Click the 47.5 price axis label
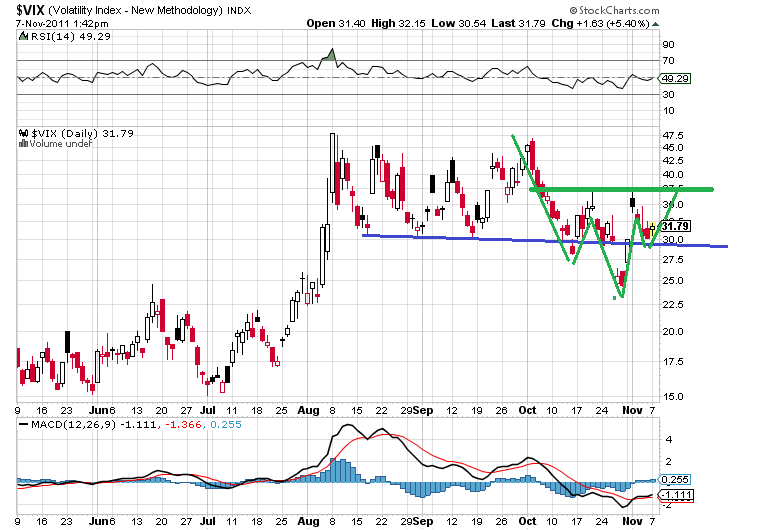This screenshot has height=530, width=774. click(x=673, y=136)
